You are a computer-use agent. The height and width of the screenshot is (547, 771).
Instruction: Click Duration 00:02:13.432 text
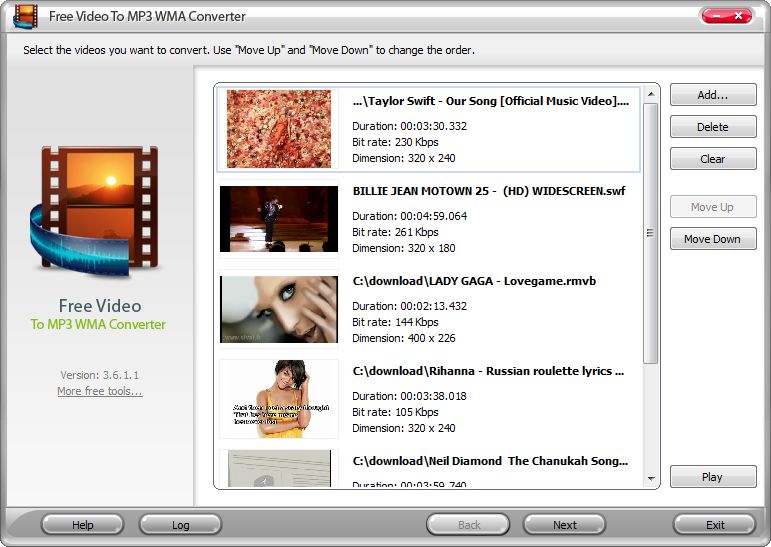[x=410, y=306]
